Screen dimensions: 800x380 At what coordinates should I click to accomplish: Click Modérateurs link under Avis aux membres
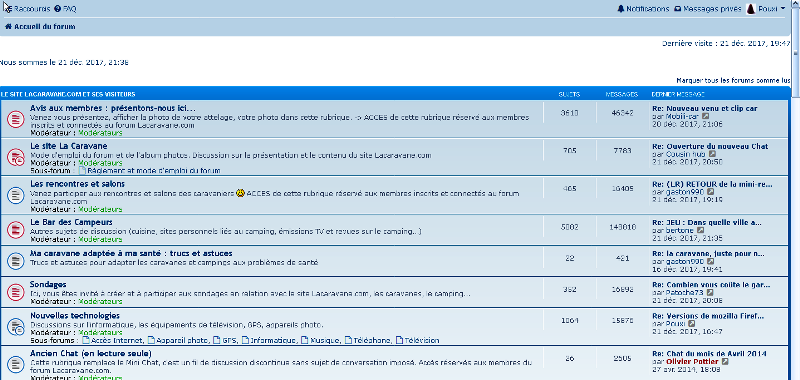[100, 133]
